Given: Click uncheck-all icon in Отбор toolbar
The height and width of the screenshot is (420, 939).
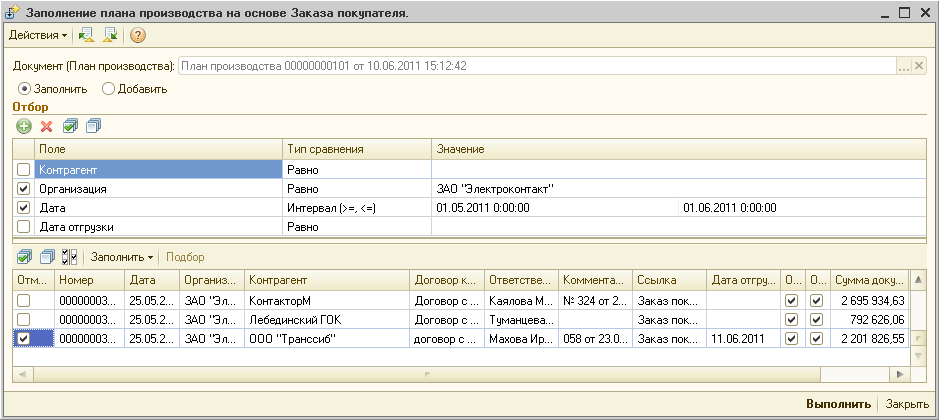Looking at the screenshot, I should pos(93,126).
